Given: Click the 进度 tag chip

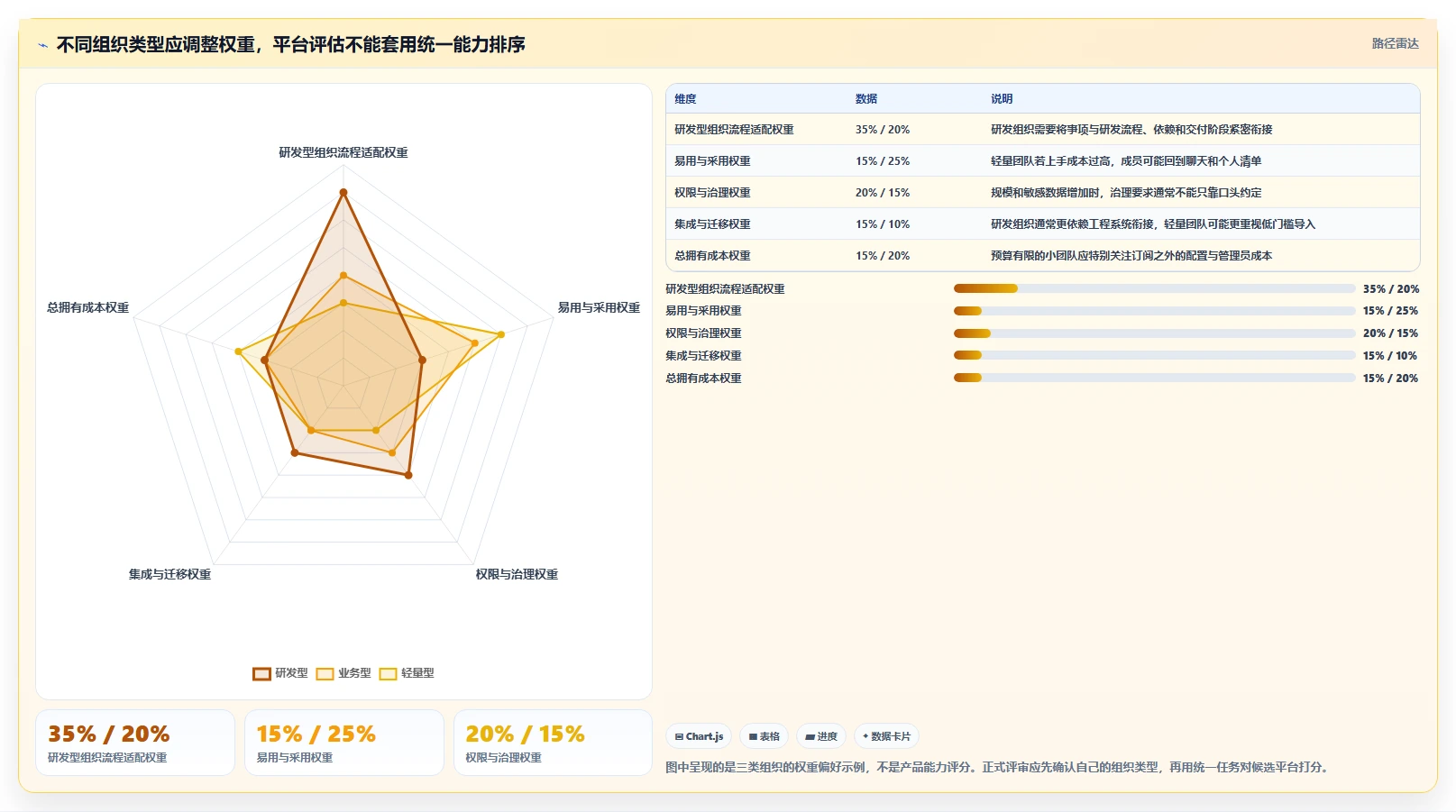Looking at the screenshot, I should coord(821,736).
